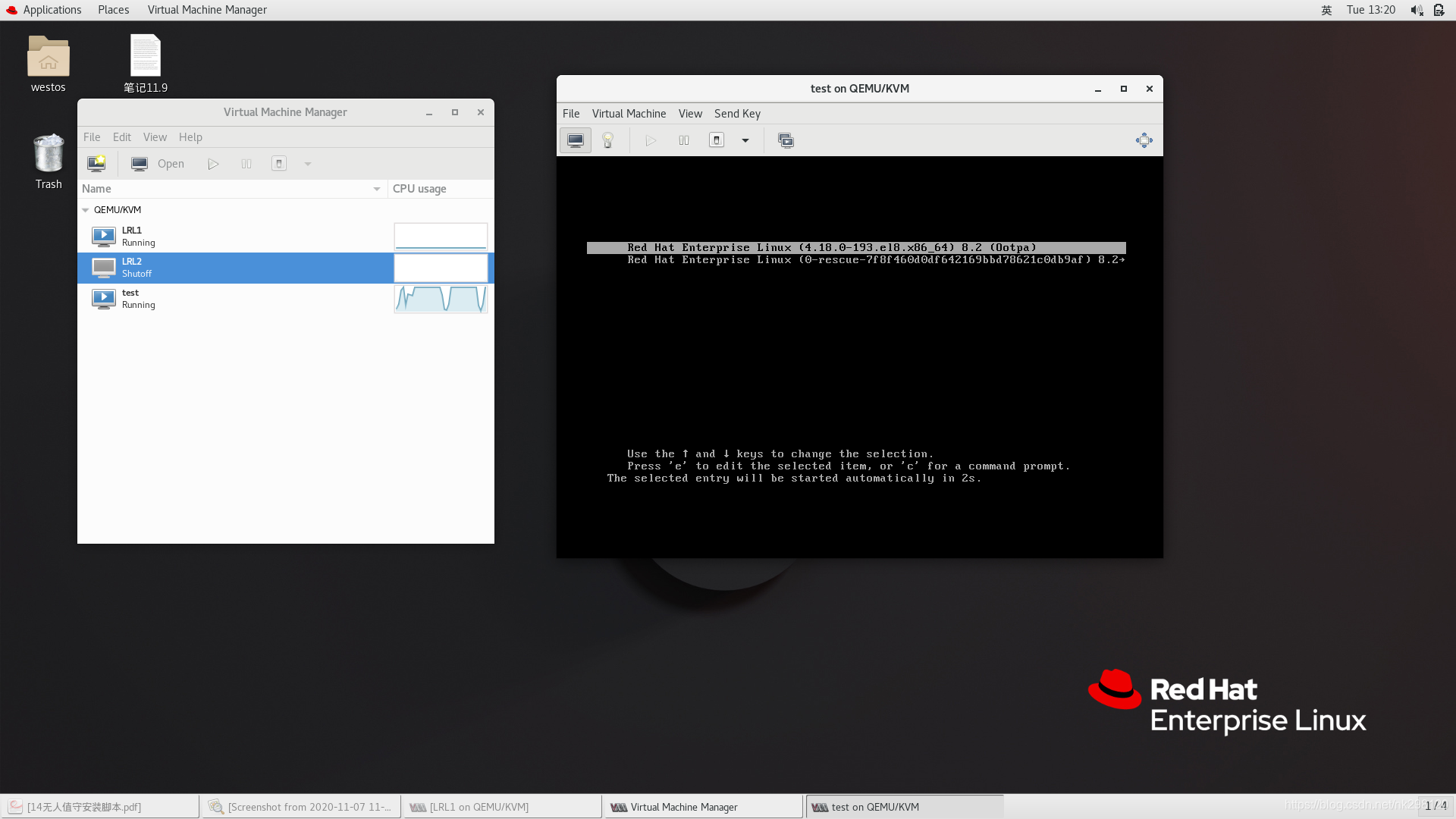The image size is (1456, 819).
Task: Switch to the Screenshot from 2020-11-07 taskbar window
Action: pos(302,807)
